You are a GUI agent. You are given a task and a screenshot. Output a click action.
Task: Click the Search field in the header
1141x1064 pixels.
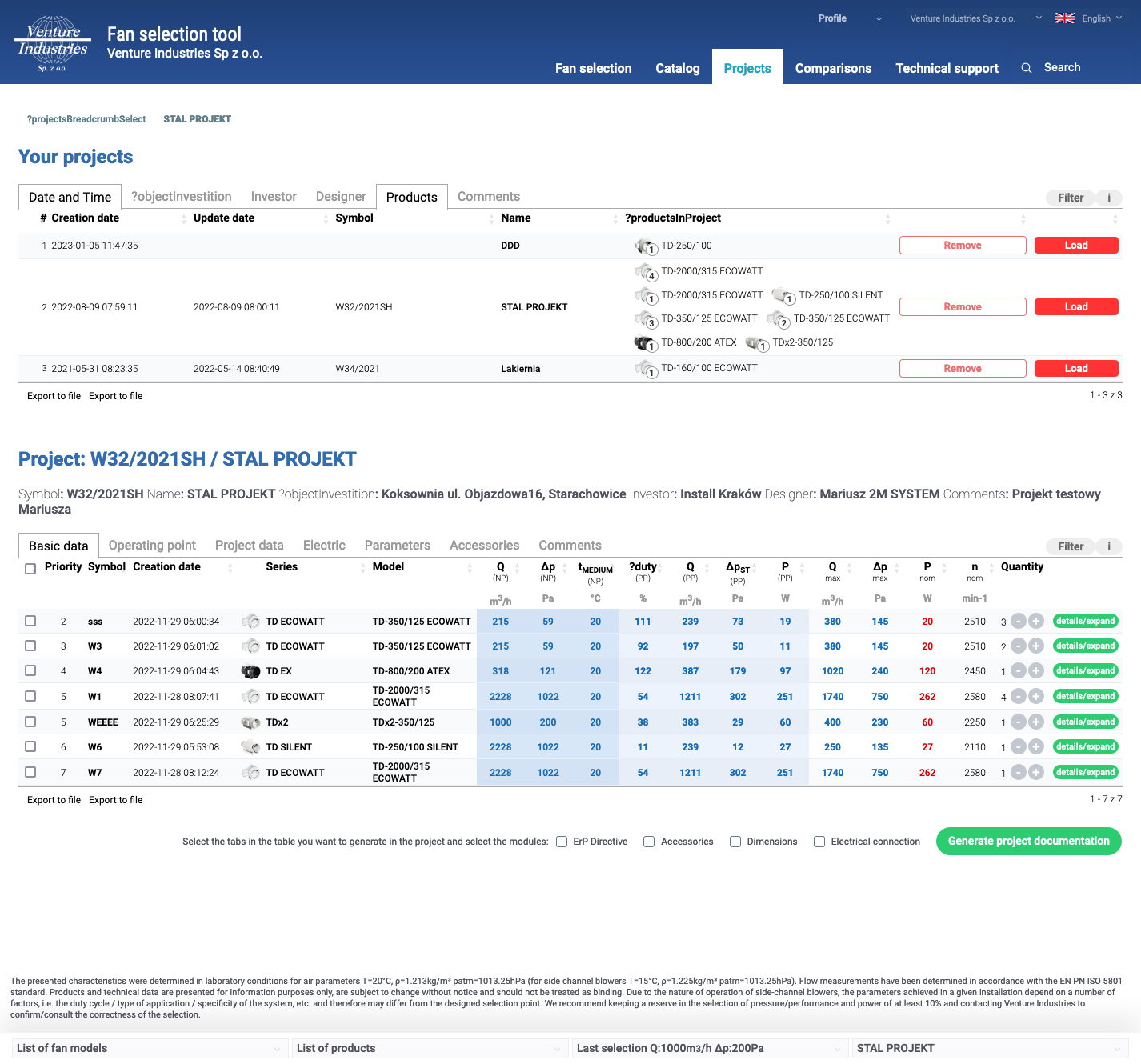[1062, 68]
